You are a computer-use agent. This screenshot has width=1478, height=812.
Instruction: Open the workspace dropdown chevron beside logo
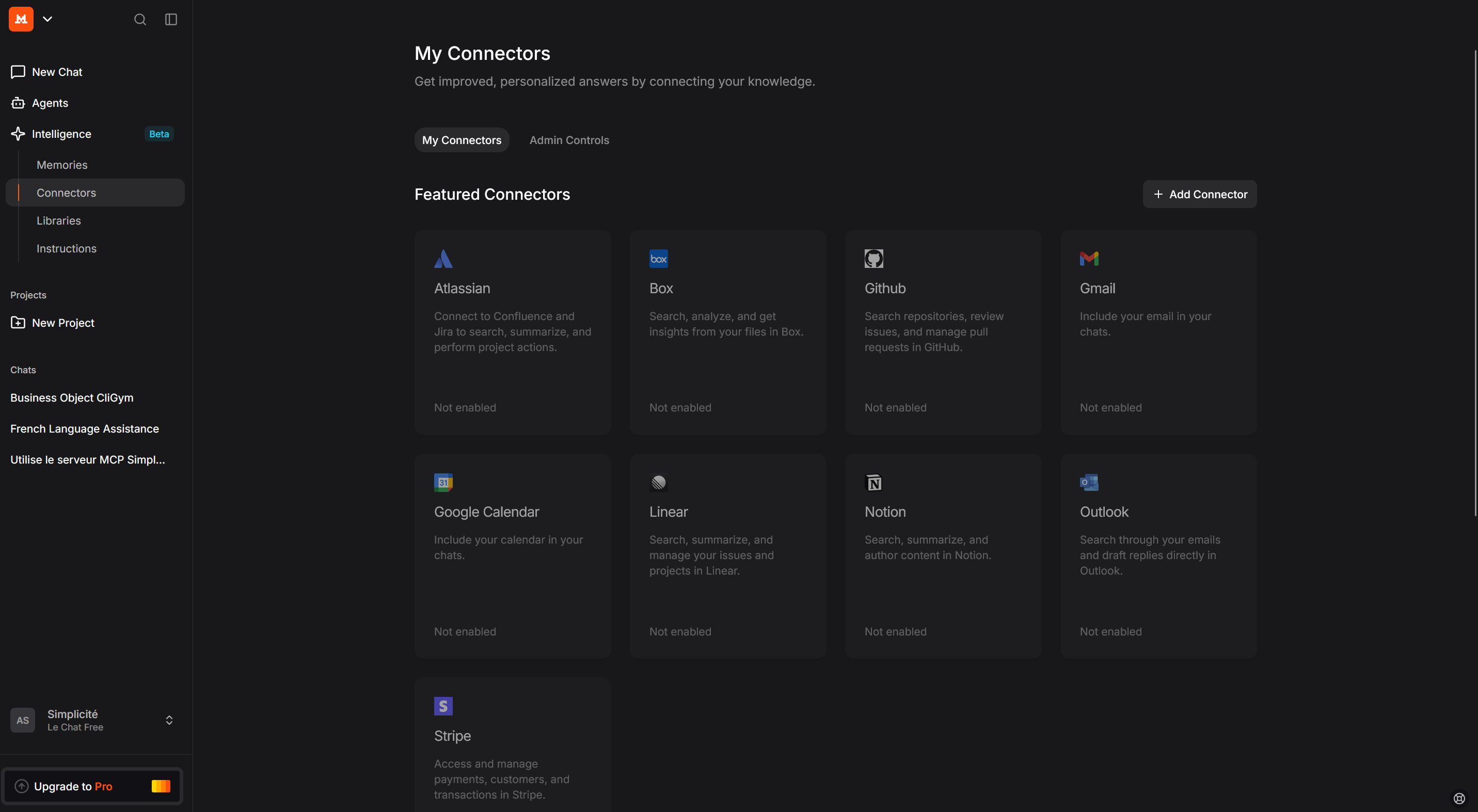(47, 19)
